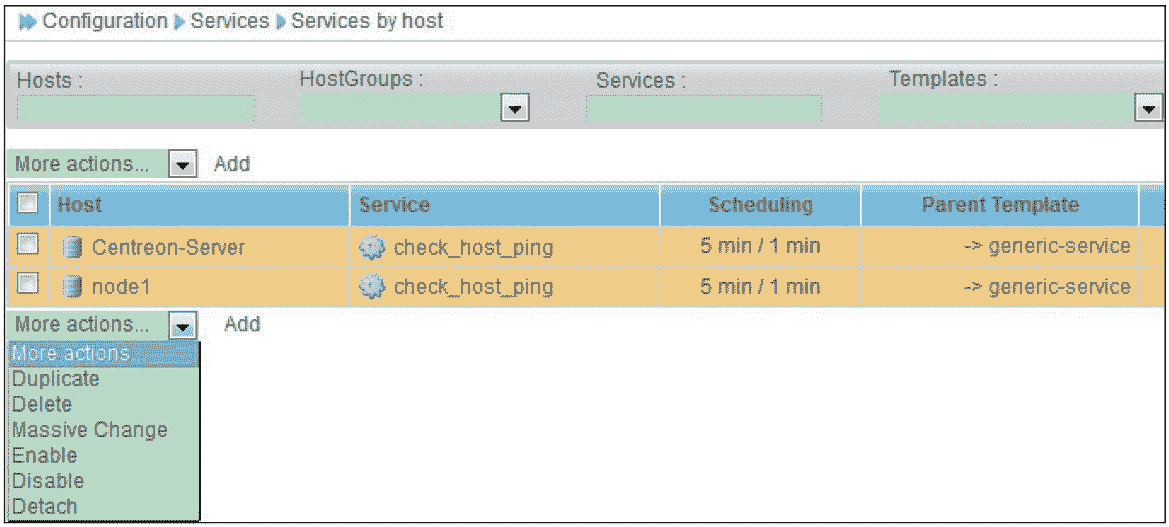Select Massive Change in the actions list
Screen dimensions: 1169x527
click(90, 430)
